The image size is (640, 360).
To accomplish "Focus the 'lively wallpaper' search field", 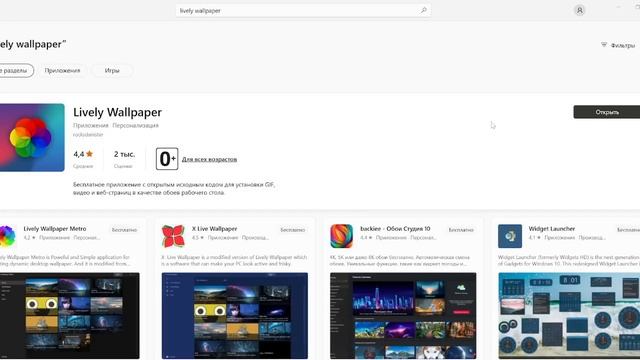I will coord(303,11).
